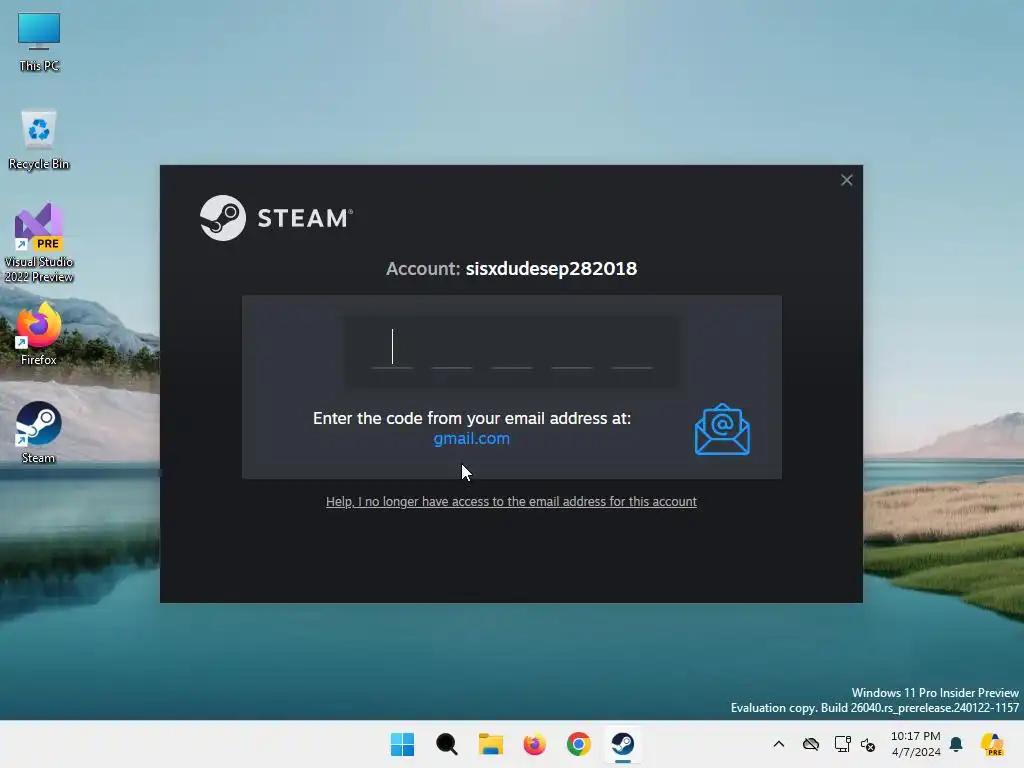Open the clock showing 10:17 PM
Image resolution: width=1024 pixels, height=768 pixels.
click(916, 744)
